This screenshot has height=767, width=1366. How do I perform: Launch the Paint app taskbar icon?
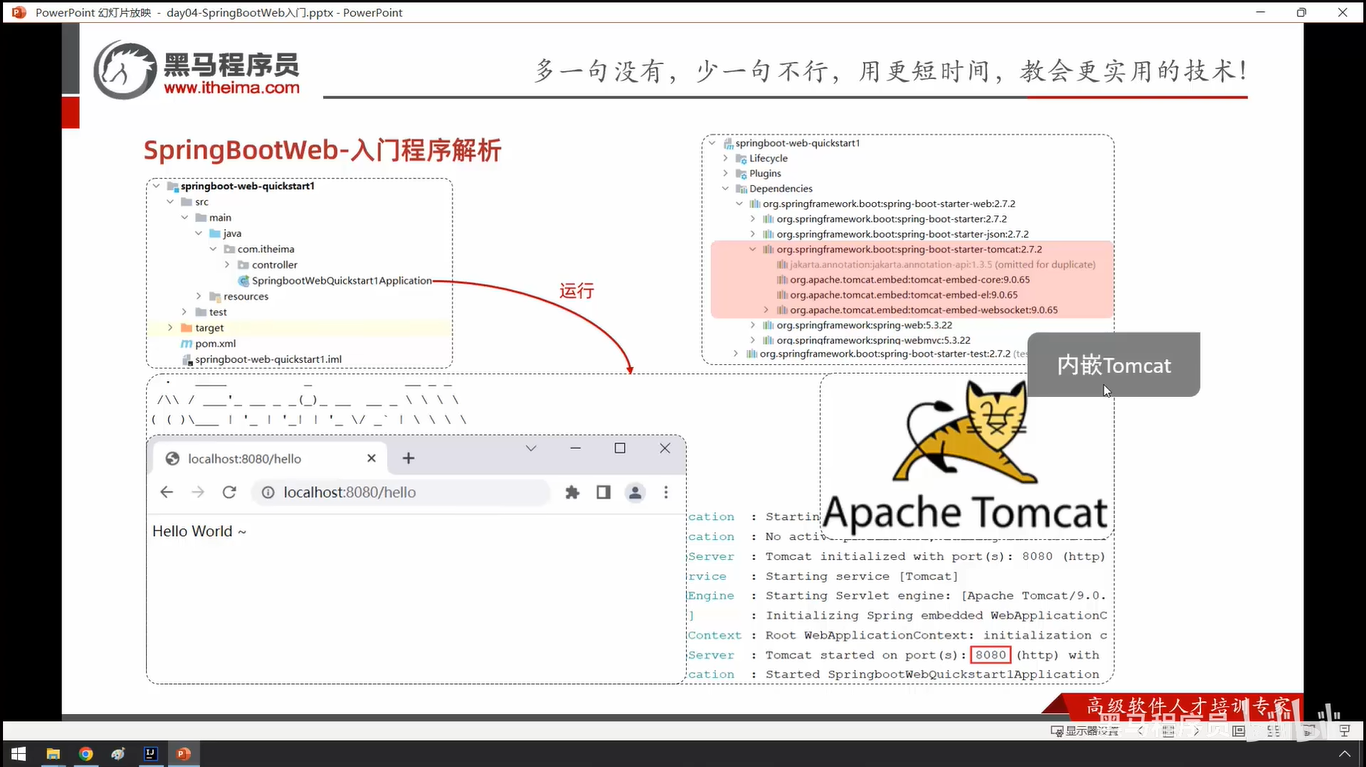[118, 754]
